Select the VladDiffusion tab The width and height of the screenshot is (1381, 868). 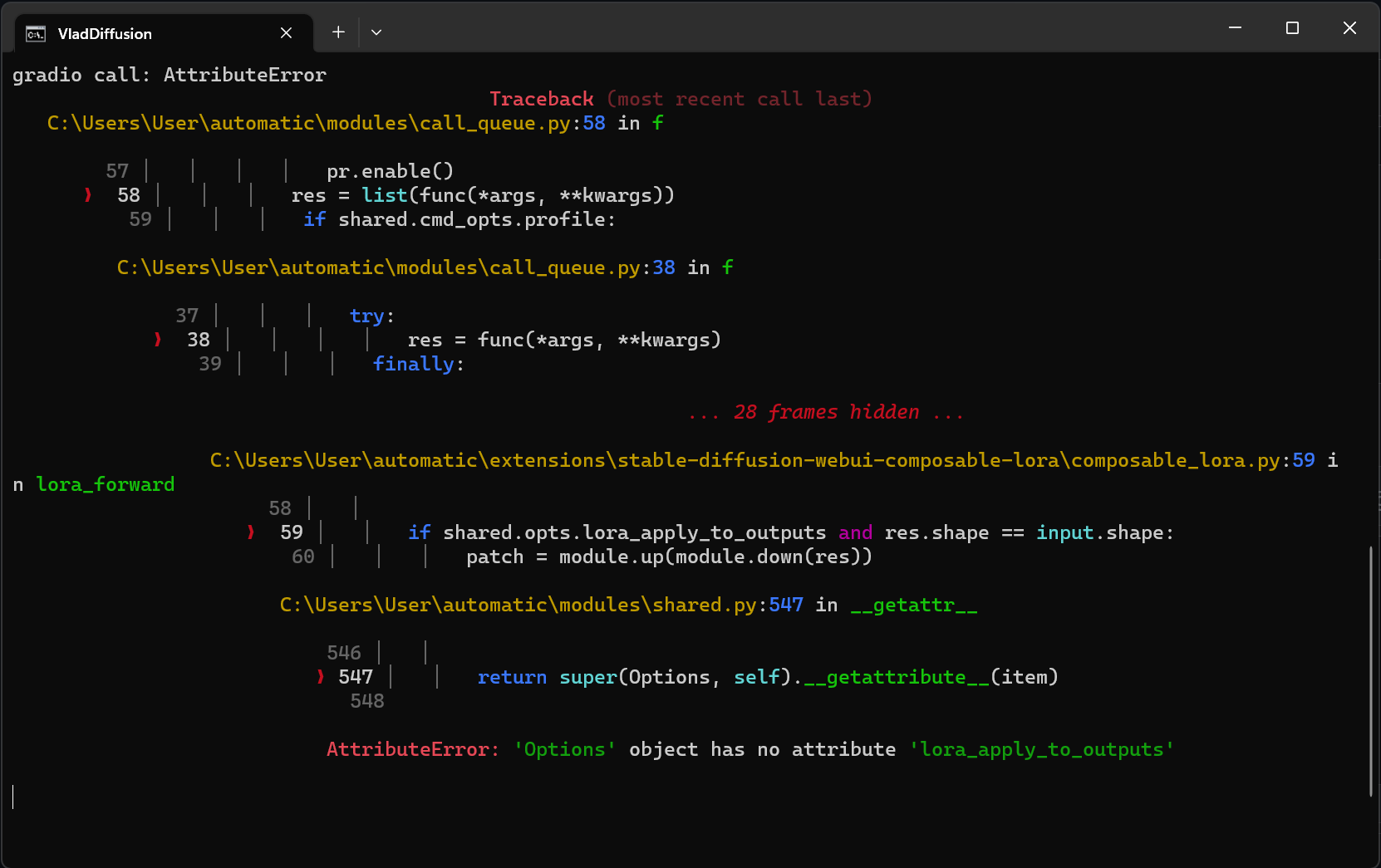click(x=164, y=33)
